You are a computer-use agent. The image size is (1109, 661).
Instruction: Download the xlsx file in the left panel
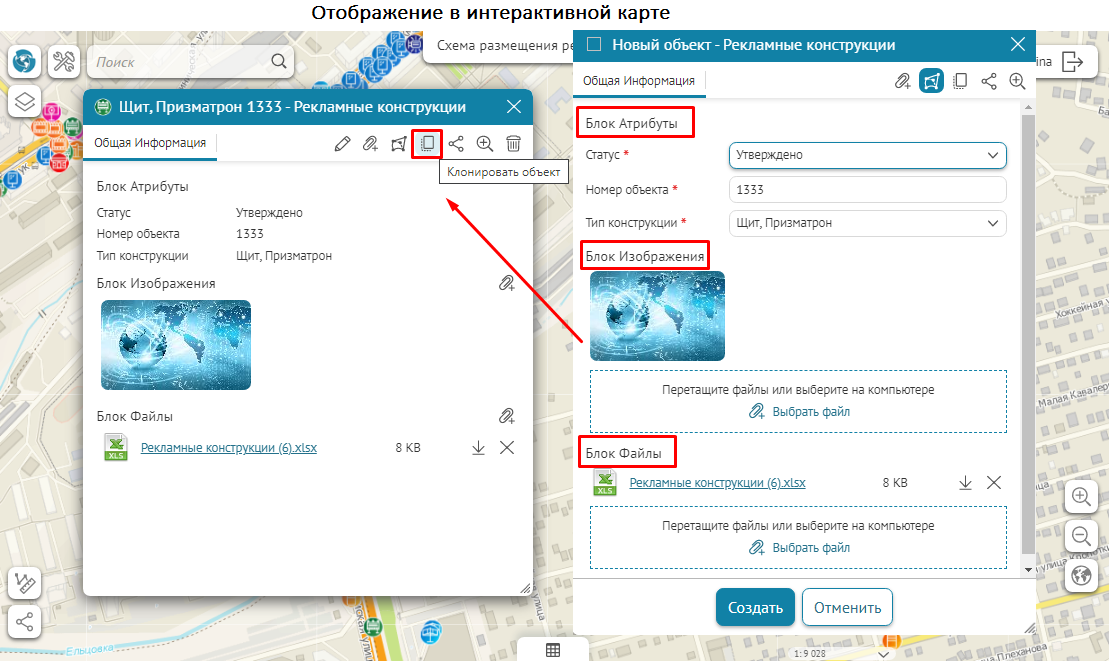(478, 448)
